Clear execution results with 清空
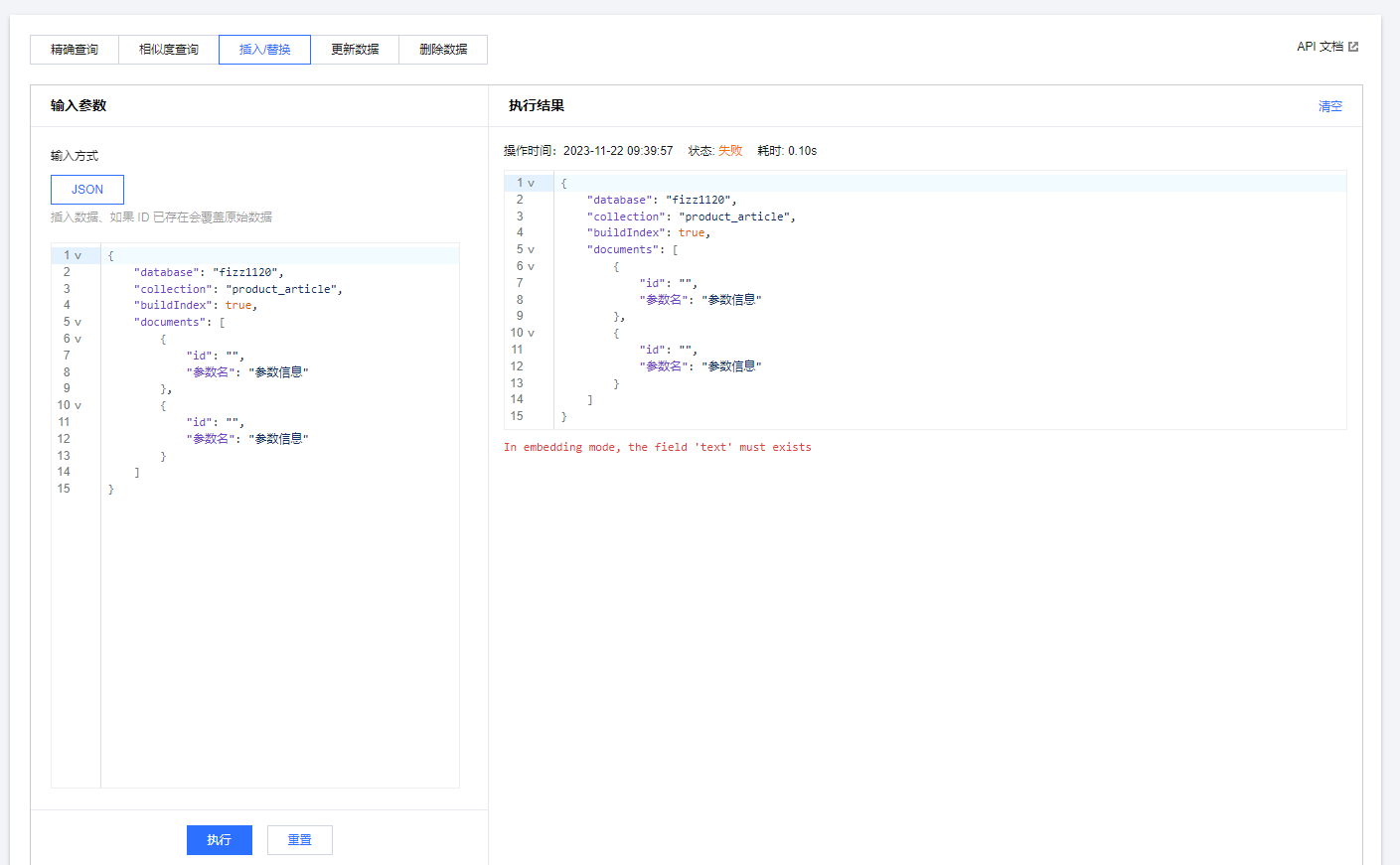The width and height of the screenshot is (1400, 865). click(1330, 106)
